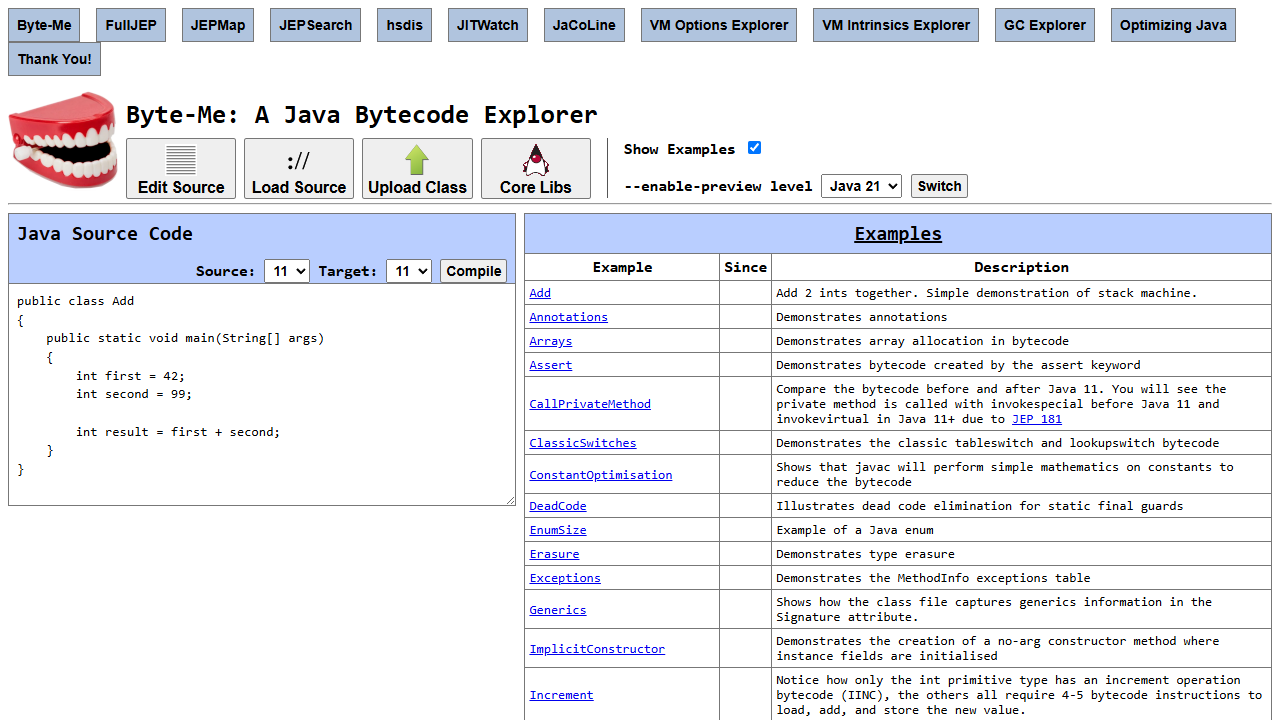Click the 'int result = first + second;' line
This screenshot has height=720, width=1280.
click(178, 432)
